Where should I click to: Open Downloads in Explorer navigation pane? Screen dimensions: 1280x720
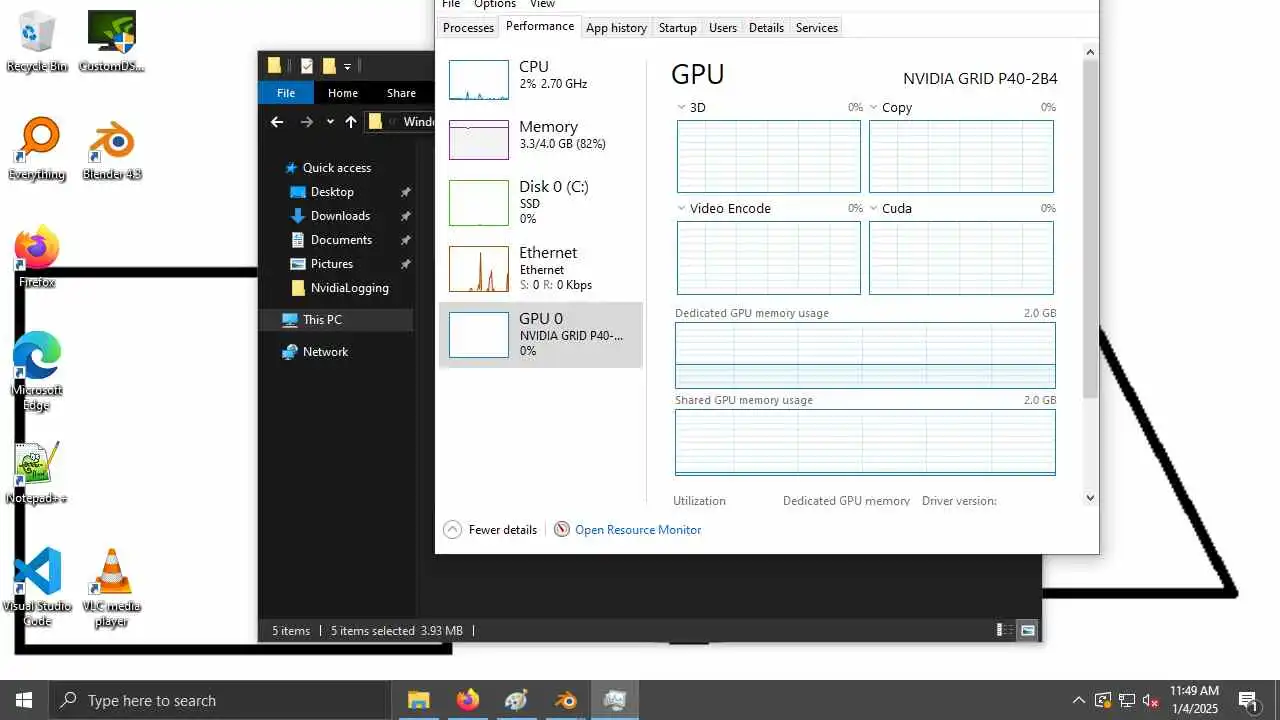[340, 216]
